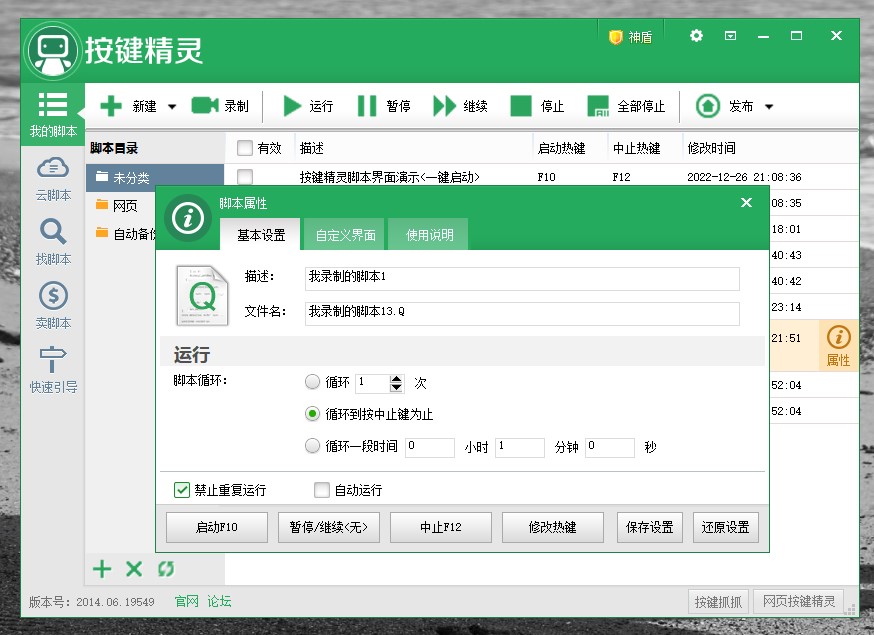Click the script file Q icon
874x635 pixels.
202,295
